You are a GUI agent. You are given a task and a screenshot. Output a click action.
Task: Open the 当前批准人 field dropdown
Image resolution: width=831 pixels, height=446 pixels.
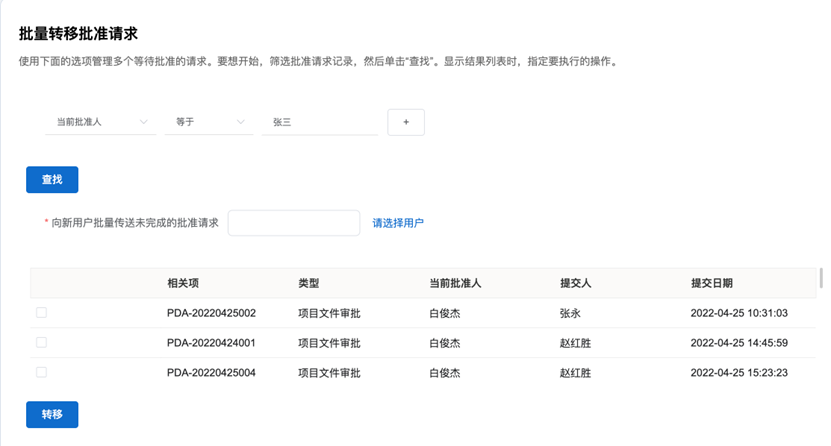click(x=100, y=122)
